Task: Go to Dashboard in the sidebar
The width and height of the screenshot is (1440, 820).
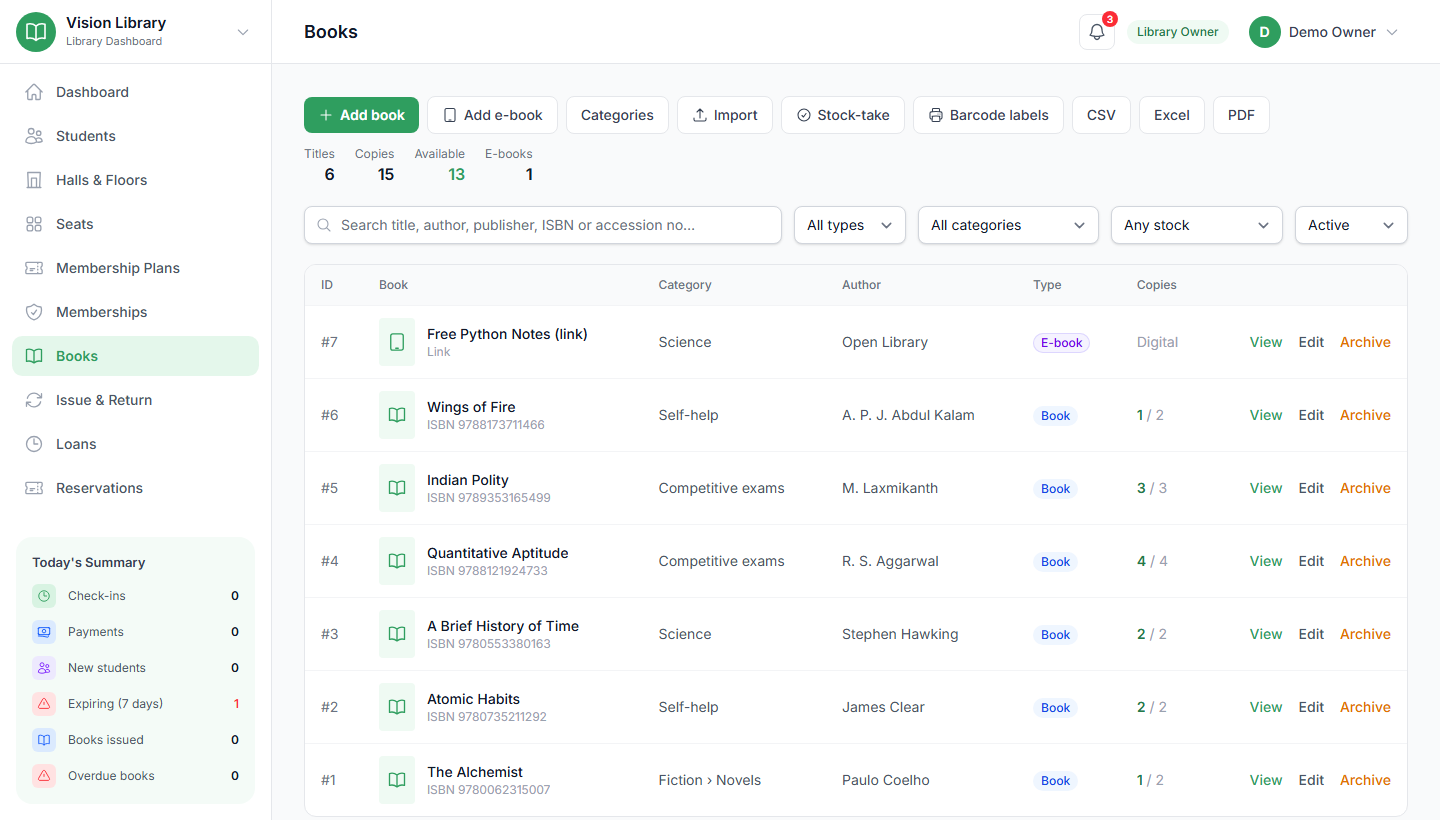Action: click(x=135, y=92)
